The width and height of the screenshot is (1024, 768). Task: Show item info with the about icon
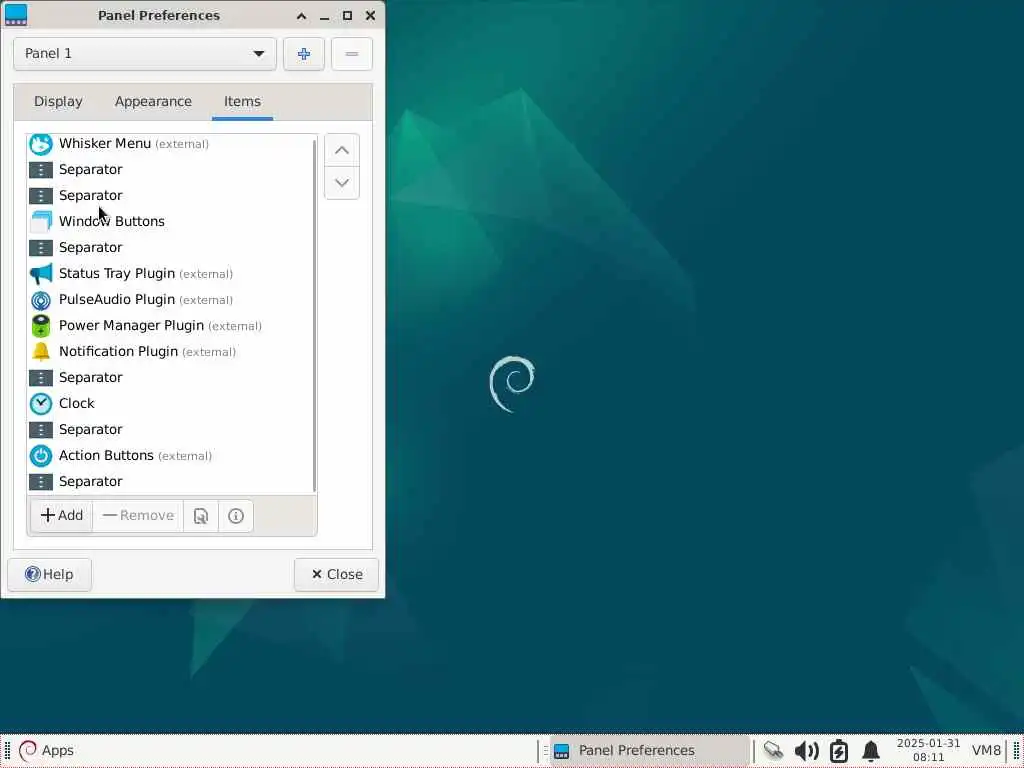coord(236,516)
